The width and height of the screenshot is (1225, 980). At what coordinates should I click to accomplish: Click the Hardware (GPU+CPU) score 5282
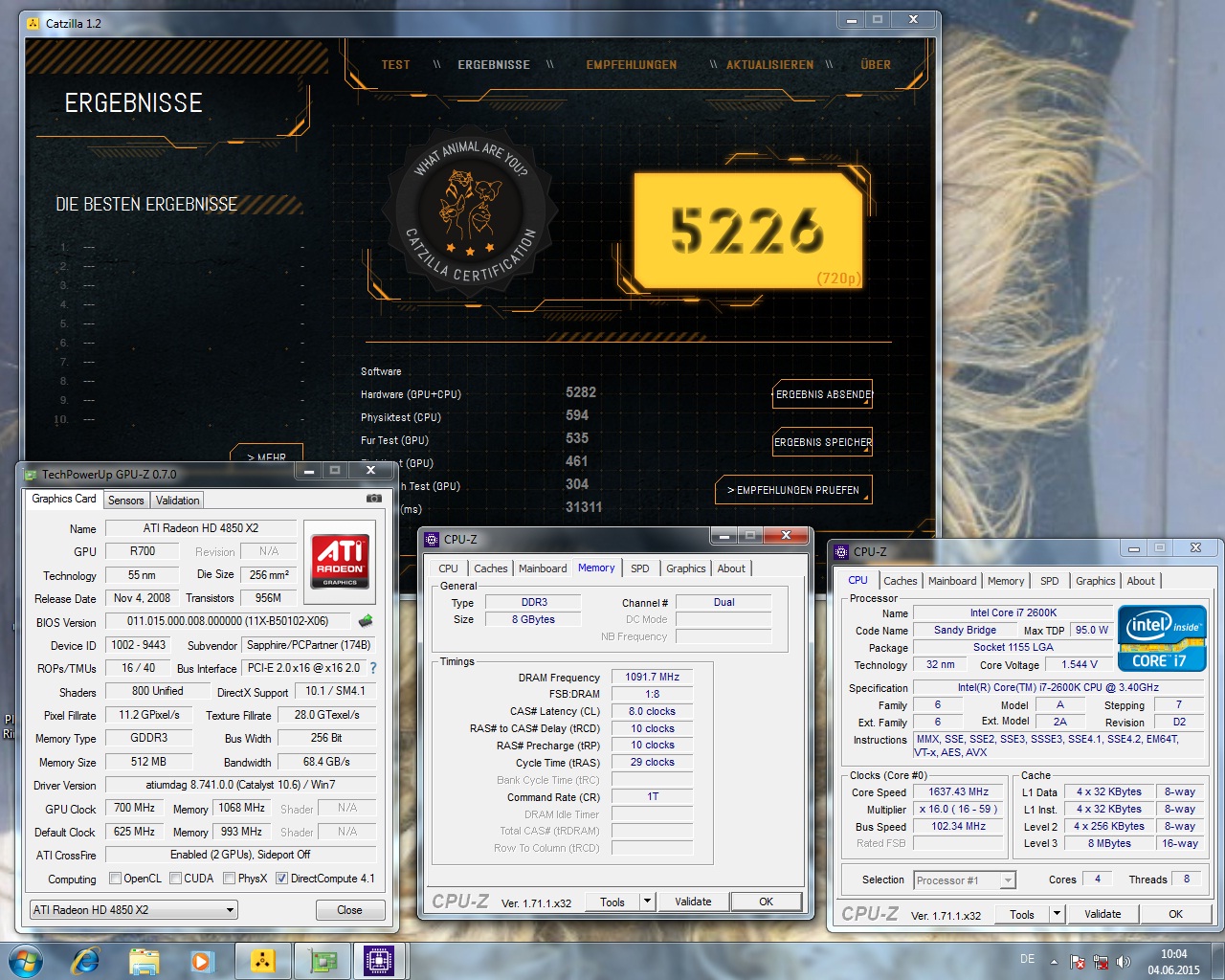tap(581, 392)
